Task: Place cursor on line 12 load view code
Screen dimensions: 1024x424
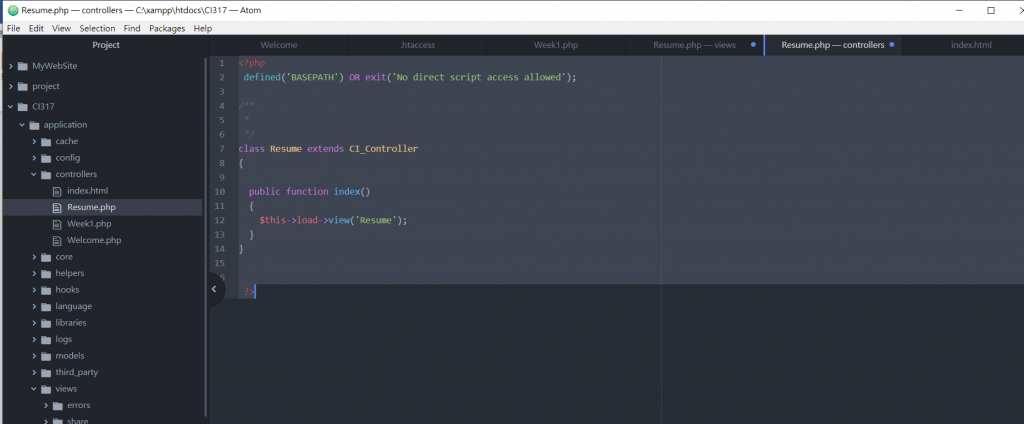Action: (x=333, y=220)
